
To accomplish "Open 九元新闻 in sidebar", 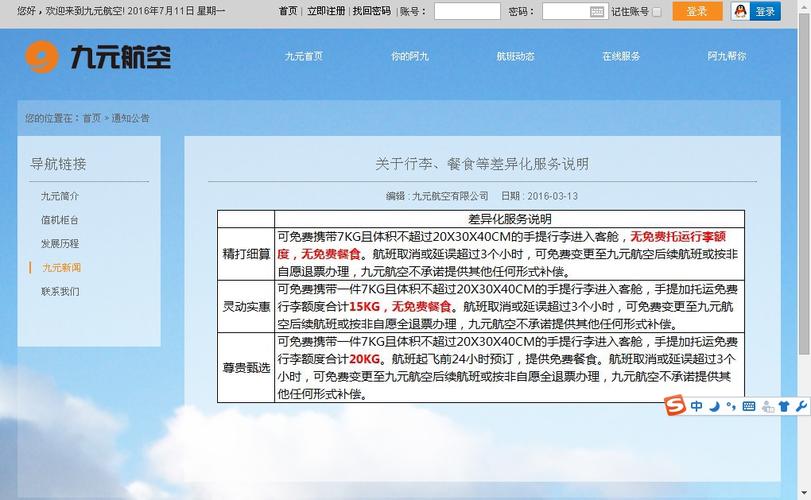I will [61, 267].
